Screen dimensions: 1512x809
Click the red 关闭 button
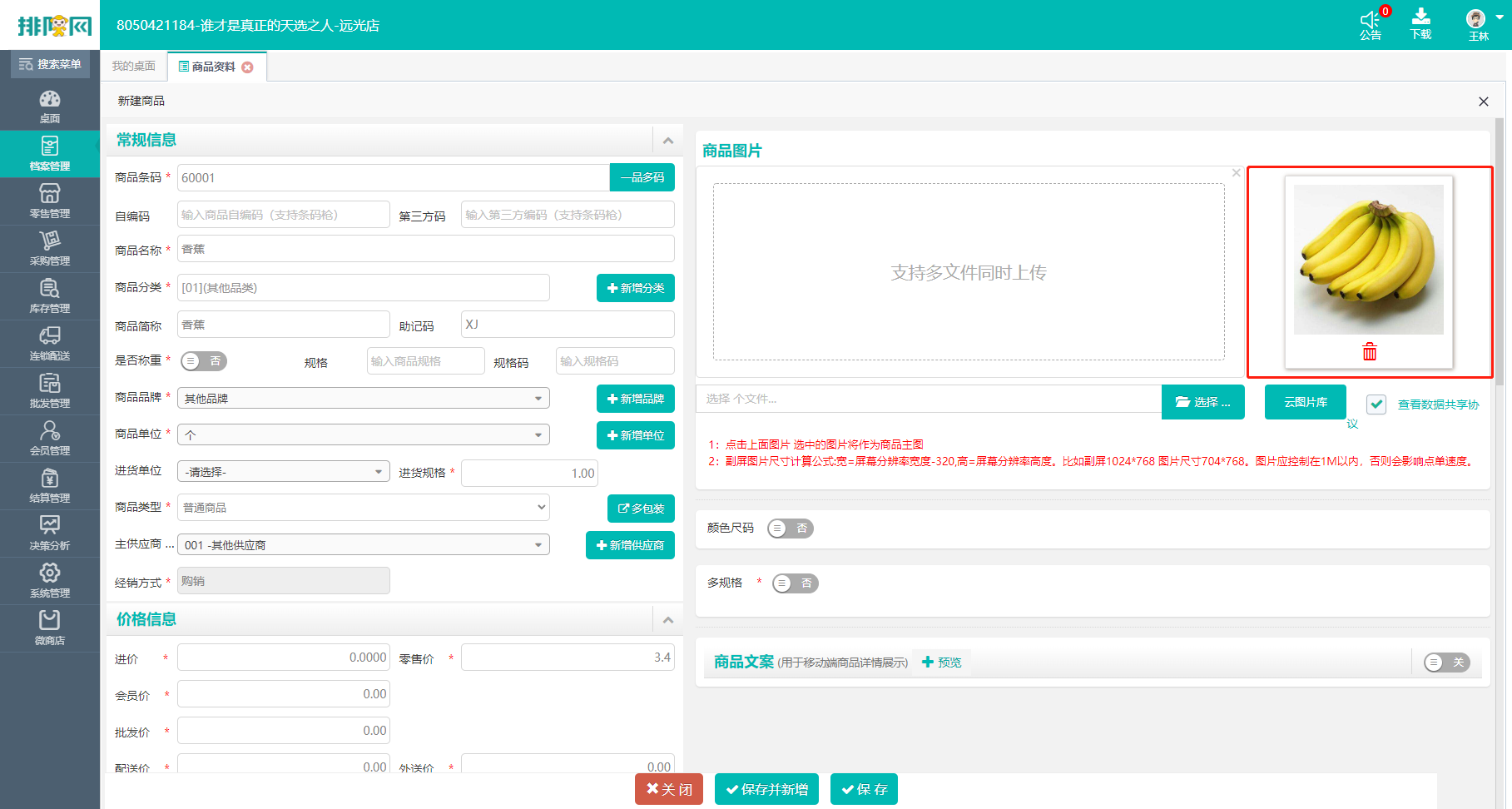pyautogui.click(x=669, y=789)
